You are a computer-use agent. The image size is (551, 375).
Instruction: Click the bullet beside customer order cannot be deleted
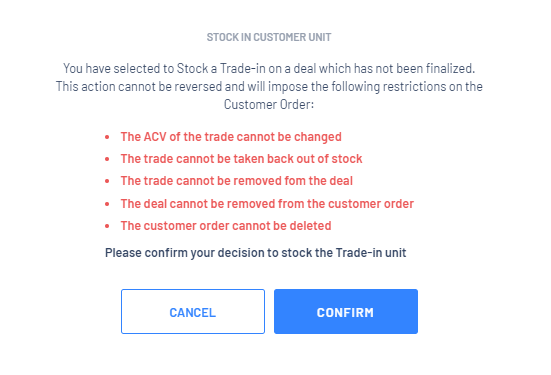tap(107, 226)
